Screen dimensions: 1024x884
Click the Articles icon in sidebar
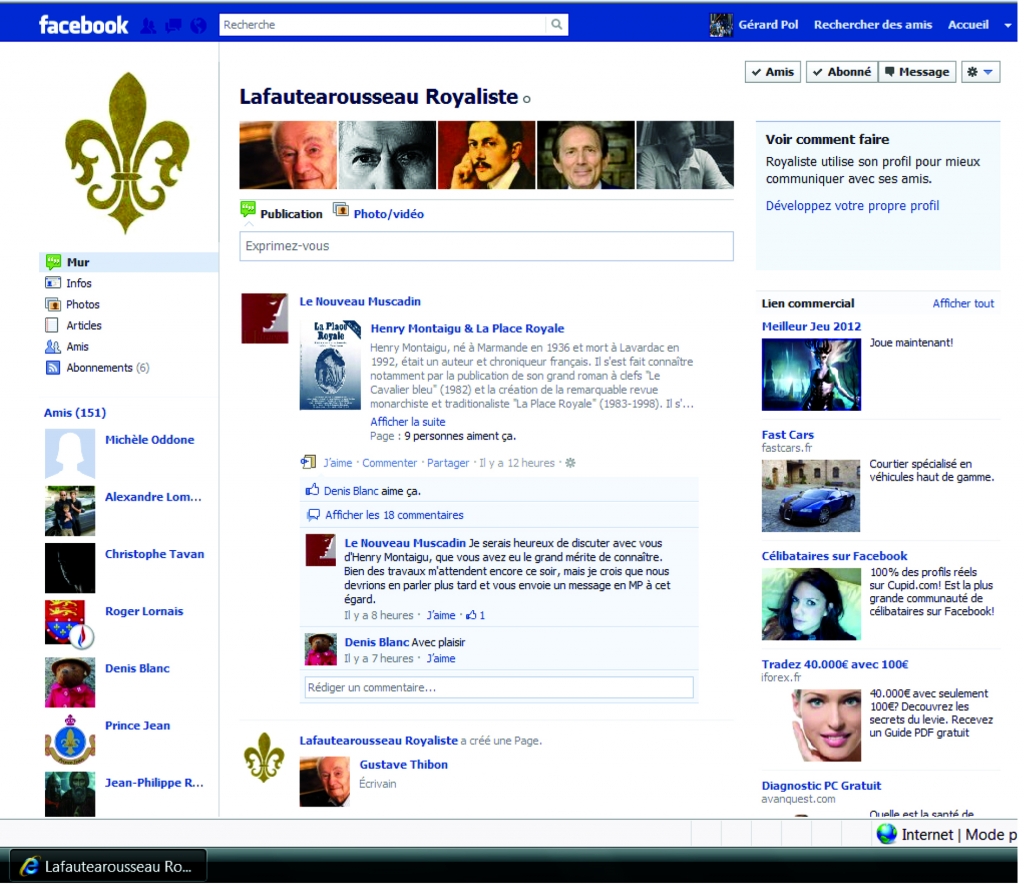52,325
